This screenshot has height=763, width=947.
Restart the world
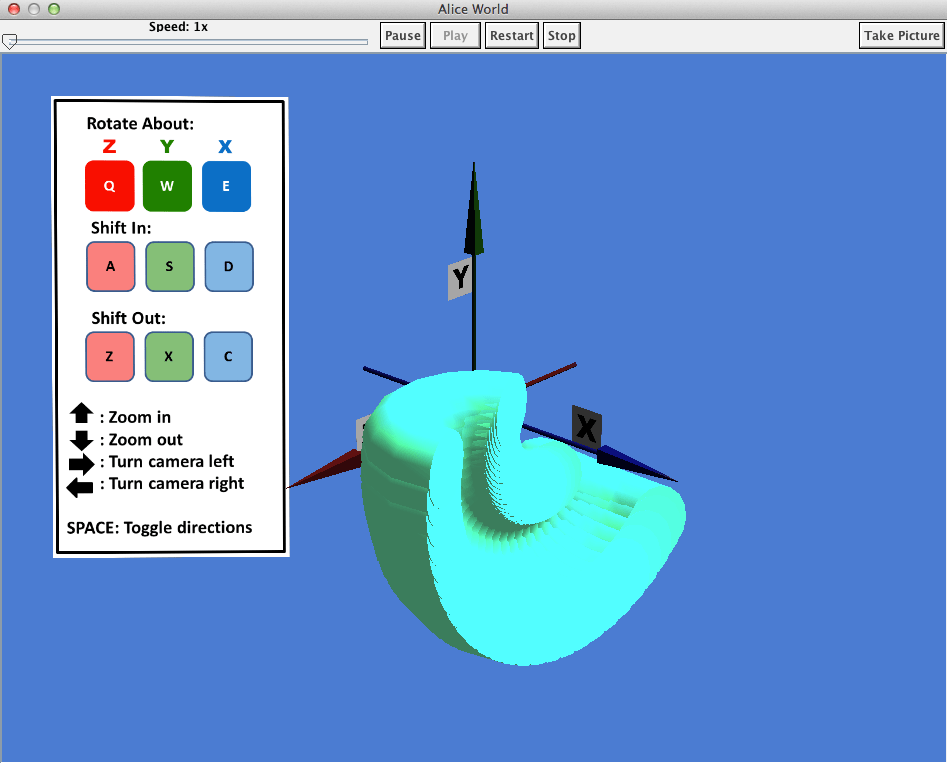point(512,36)
